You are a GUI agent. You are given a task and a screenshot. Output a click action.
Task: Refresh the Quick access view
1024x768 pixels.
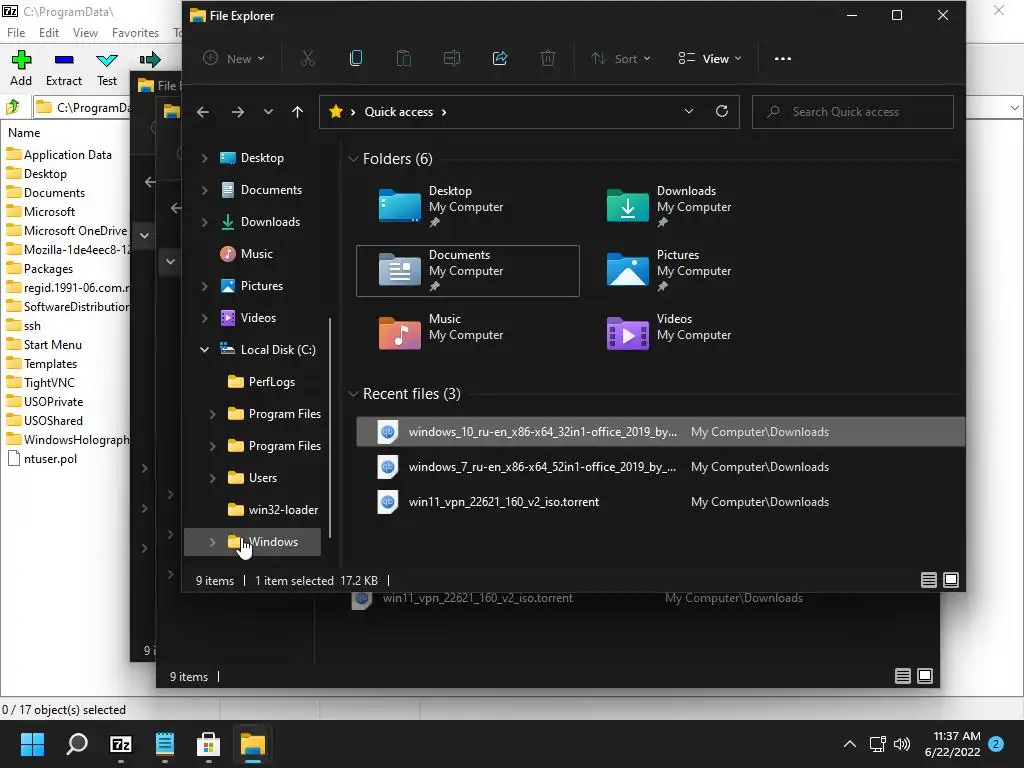click(722, 112)
